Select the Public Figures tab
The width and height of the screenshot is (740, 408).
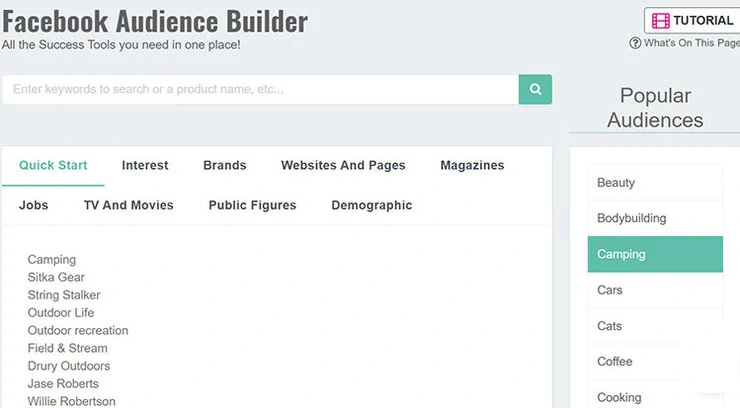click(x=252, y=205)
